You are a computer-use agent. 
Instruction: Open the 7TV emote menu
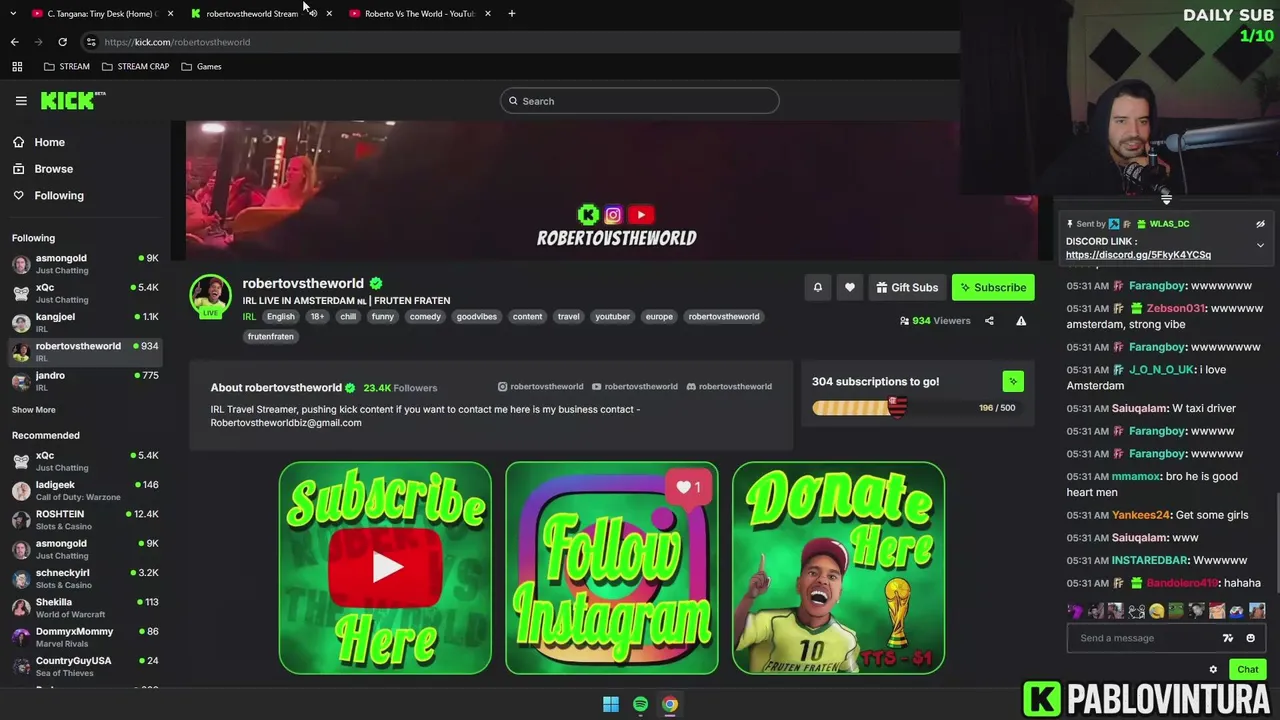pyautogui.click(x=1228, y=638)
